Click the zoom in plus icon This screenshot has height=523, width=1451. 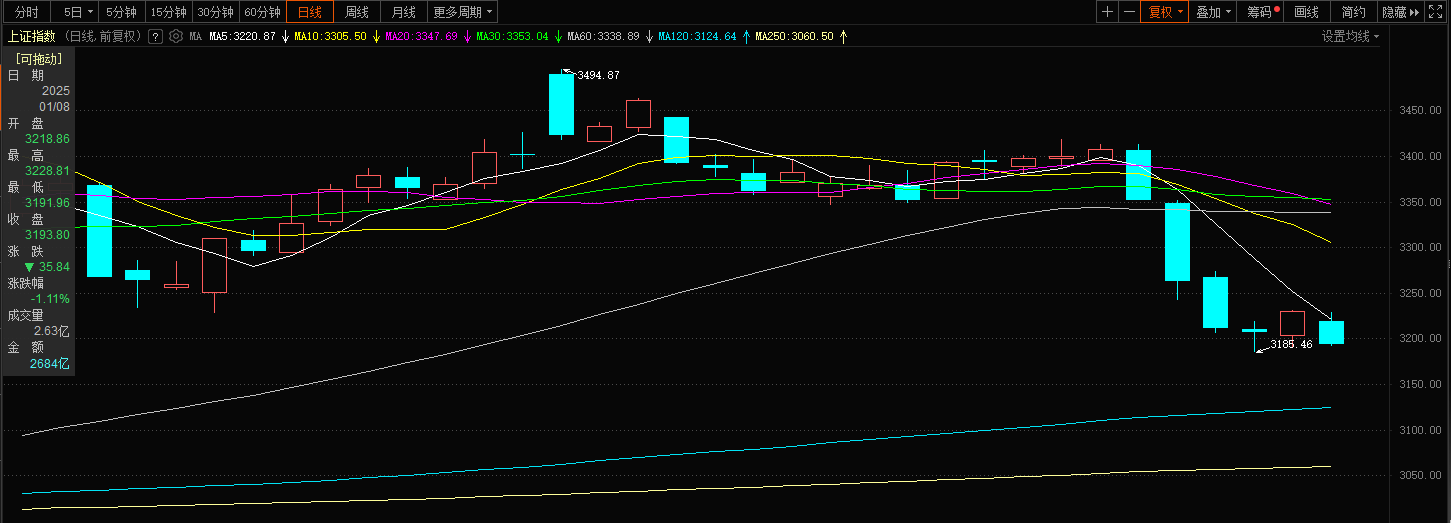1107,12
